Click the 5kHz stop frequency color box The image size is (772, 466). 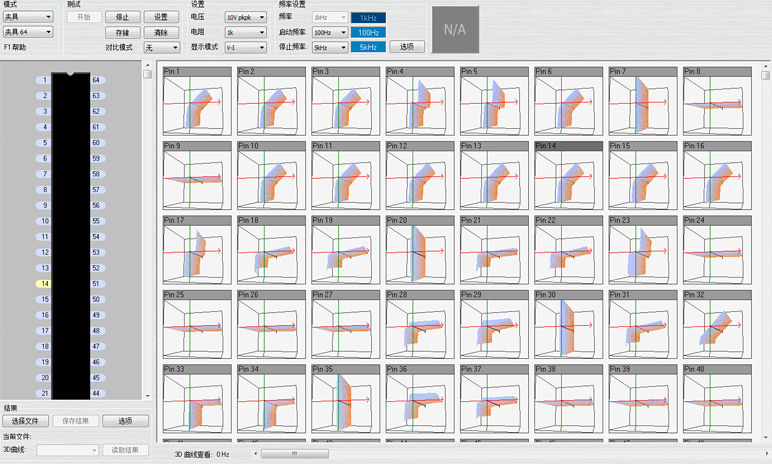click(368, 47)
